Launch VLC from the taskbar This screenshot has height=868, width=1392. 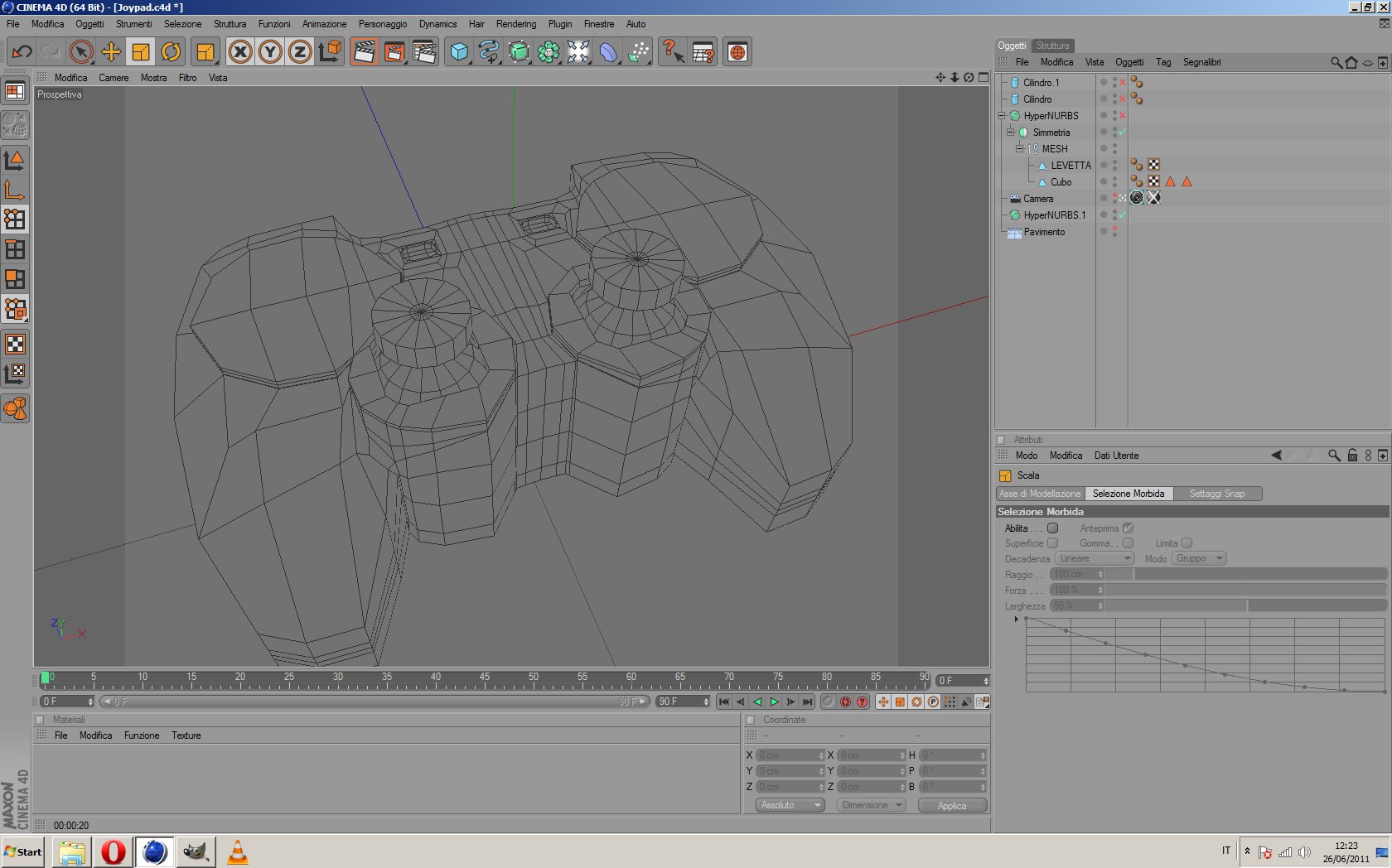238,852
